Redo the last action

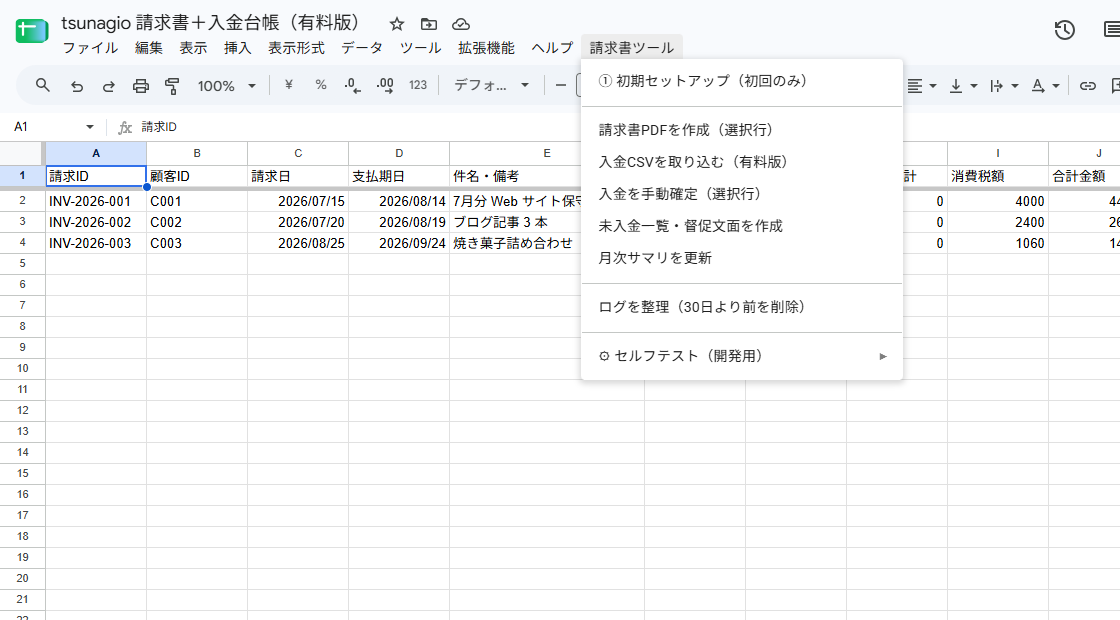pyautogui.click(x=109, y=86)
